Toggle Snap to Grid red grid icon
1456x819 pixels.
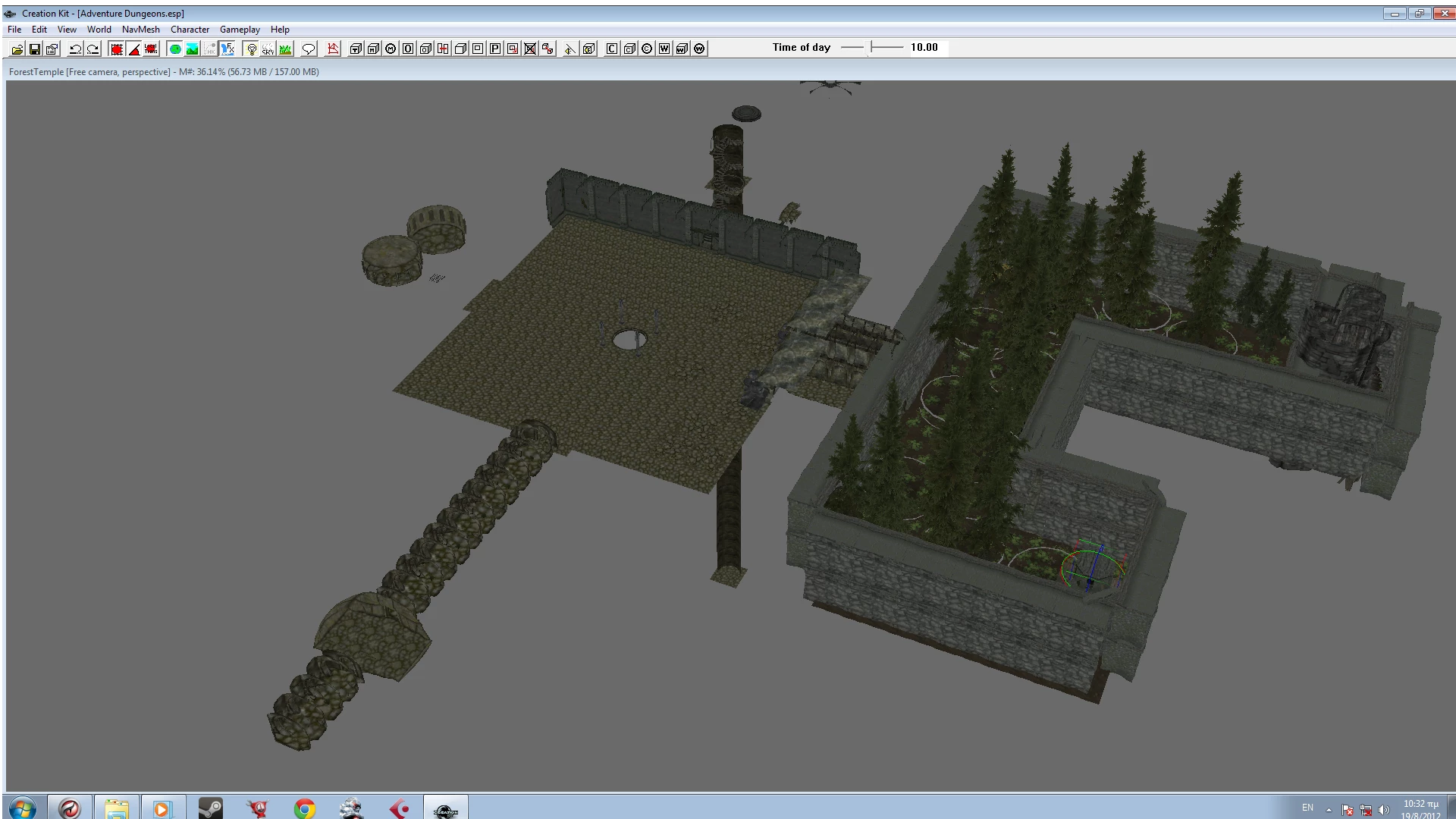point(116,49)
